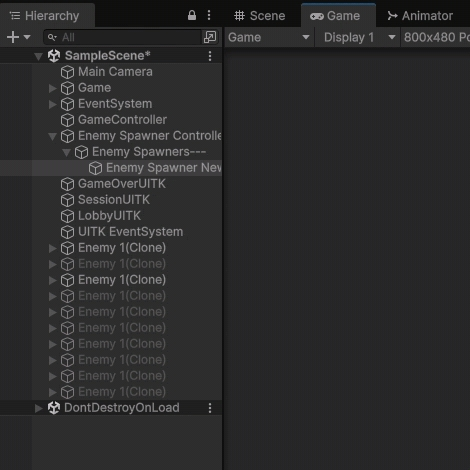
Task: Toggle the Hierarchy panel lock icon
Action: (192, 15)
